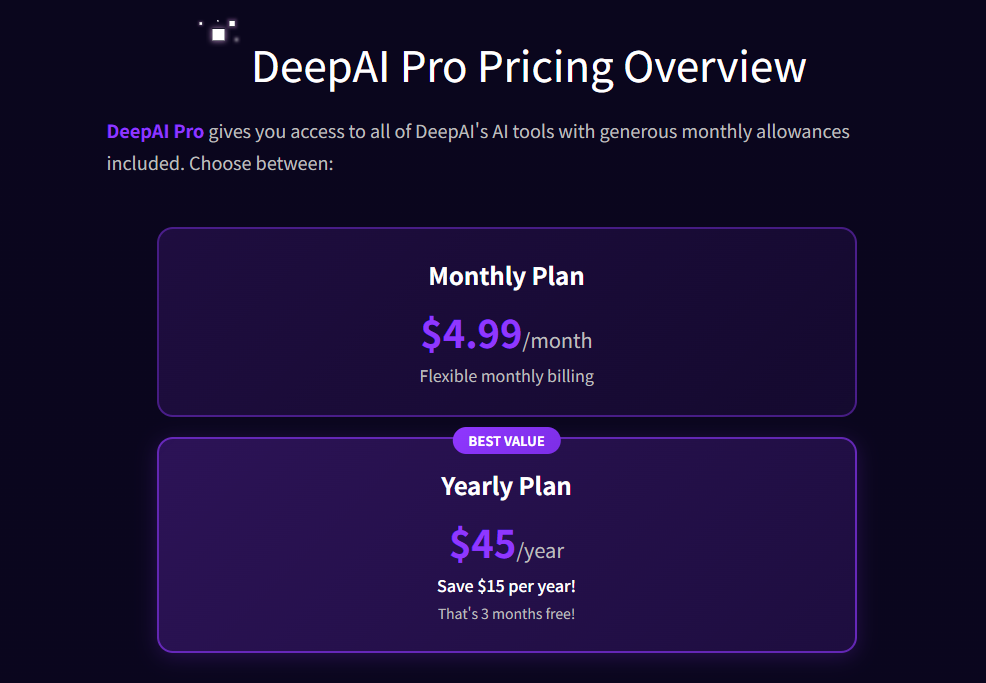This screenshot has width=986, height=683.
Task: Click the word Overview in the title
Action: click(714, 68)
